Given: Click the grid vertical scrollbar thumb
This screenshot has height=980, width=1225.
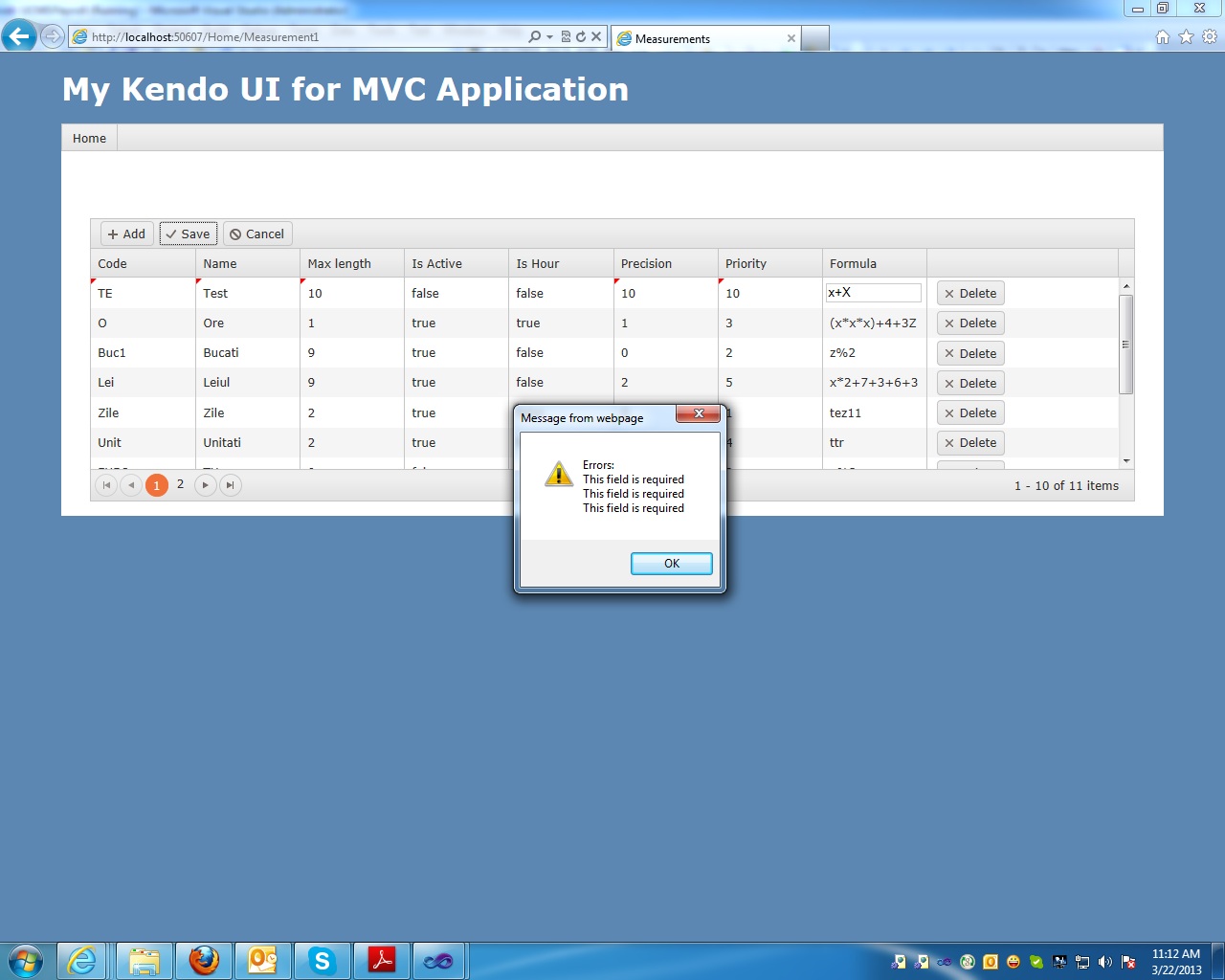Looking at the screenshot, I should click(x=1126, y=345).
